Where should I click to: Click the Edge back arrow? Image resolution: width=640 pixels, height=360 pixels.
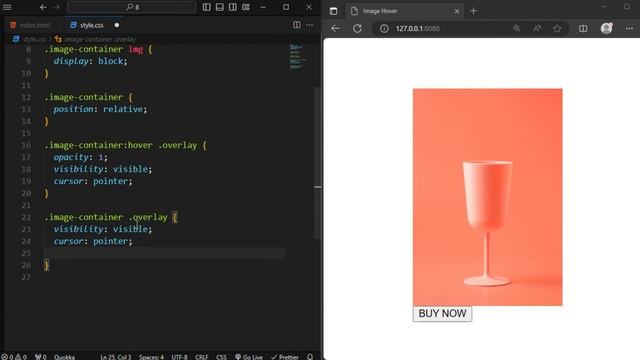click(336, 29)
